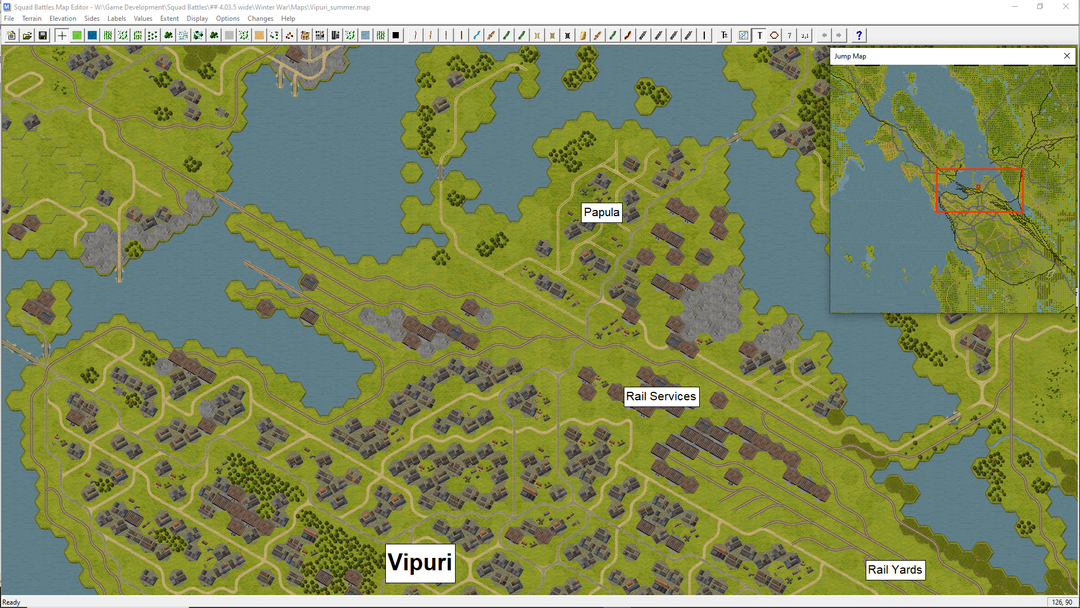The height and width of the screenshot is (608, 1080).
Task: Click the blue question mark Help icon
Action: click(859, 35)
